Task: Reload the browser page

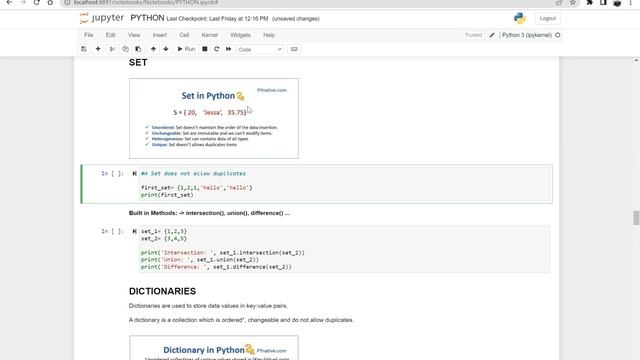Action: click(36, 2)
